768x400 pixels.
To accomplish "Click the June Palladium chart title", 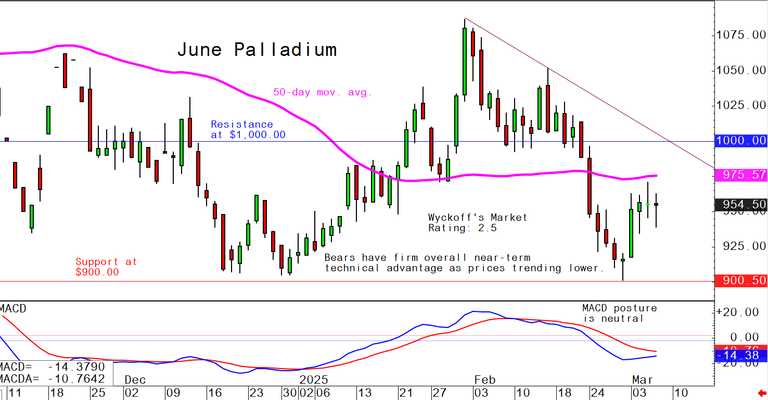I will coord(257,50).
